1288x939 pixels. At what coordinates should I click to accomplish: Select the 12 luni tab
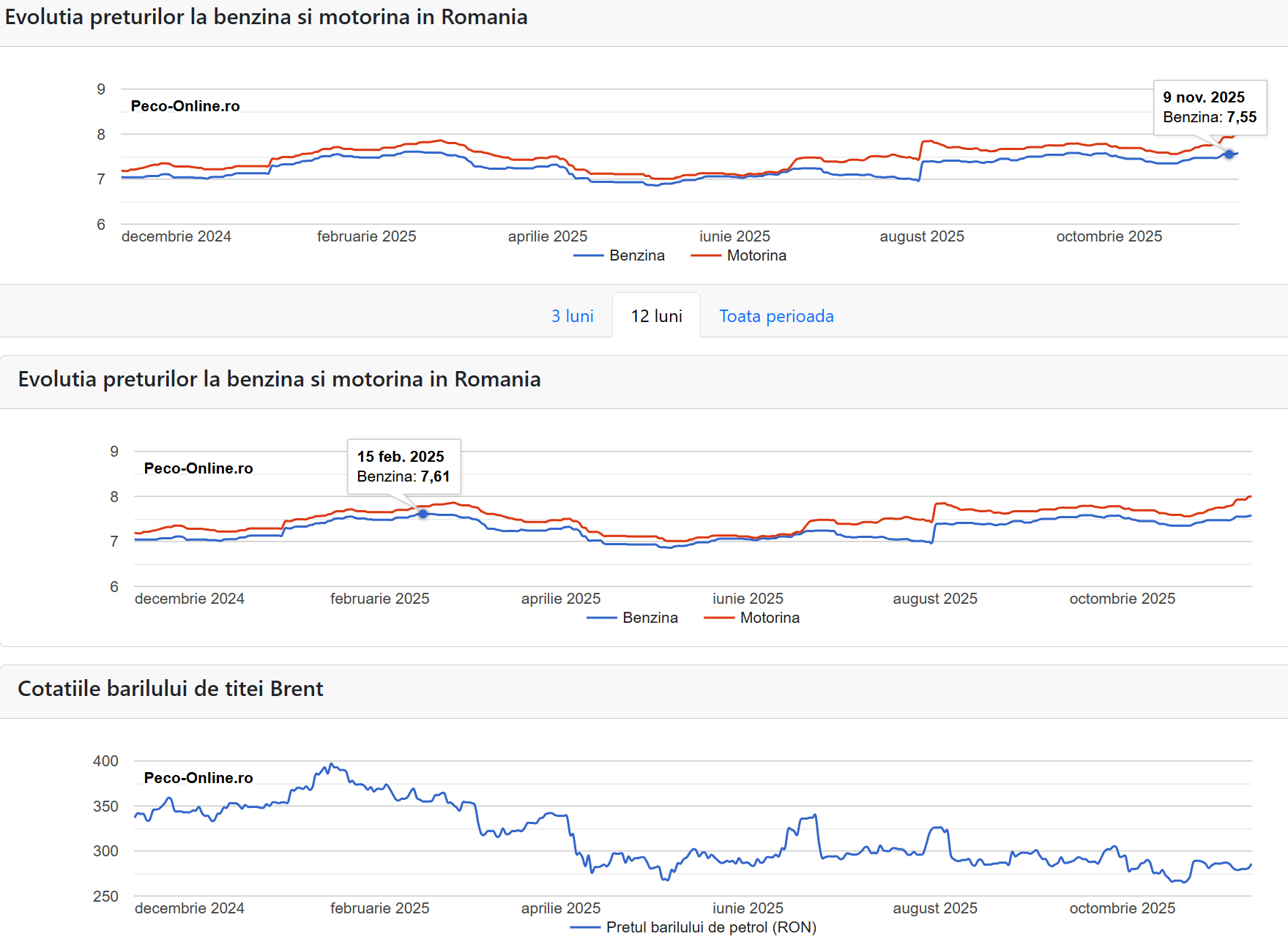tap(656, 316)
